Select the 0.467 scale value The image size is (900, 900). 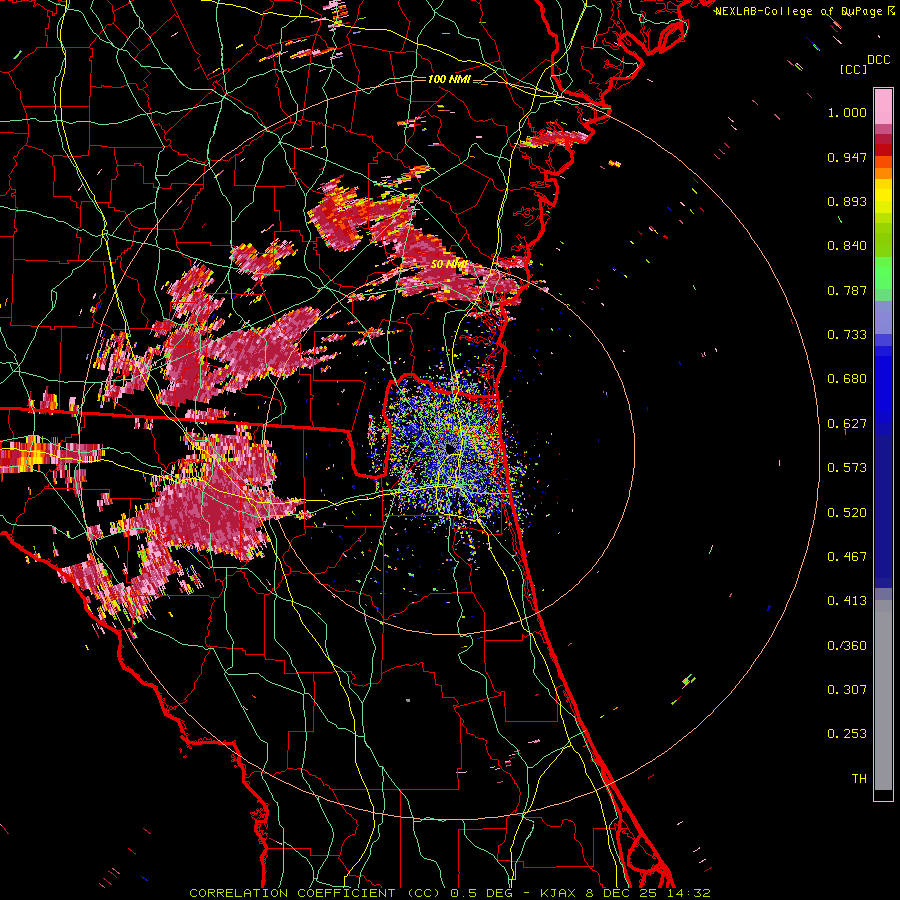(x=847, y=557)
